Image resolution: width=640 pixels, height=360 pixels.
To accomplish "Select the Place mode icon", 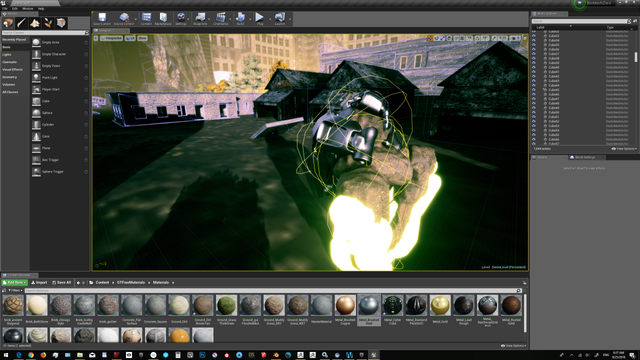I will (8, 23).
